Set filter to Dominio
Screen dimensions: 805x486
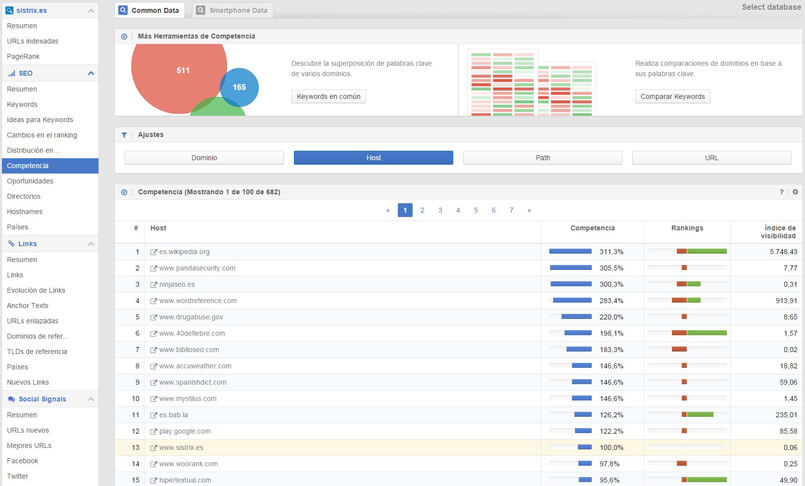(x=204, y=158)
